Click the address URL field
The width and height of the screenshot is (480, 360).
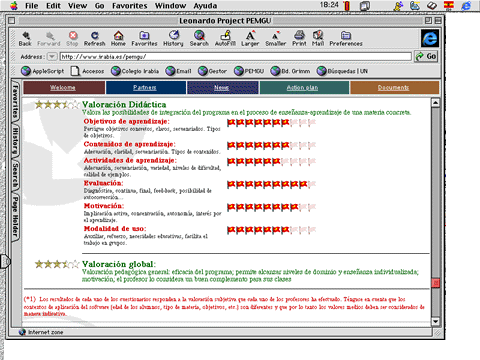236,57
